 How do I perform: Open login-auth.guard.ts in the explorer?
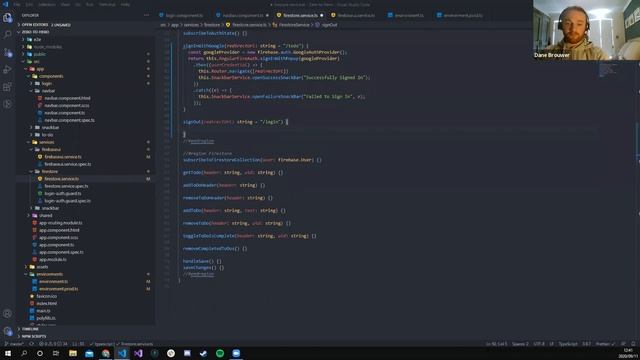point(62,193)
